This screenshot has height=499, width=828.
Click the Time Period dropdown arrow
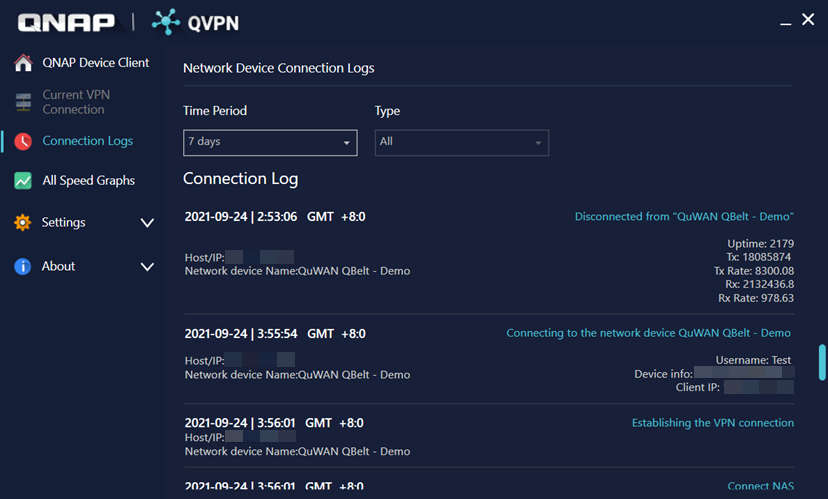click(346, 143)
